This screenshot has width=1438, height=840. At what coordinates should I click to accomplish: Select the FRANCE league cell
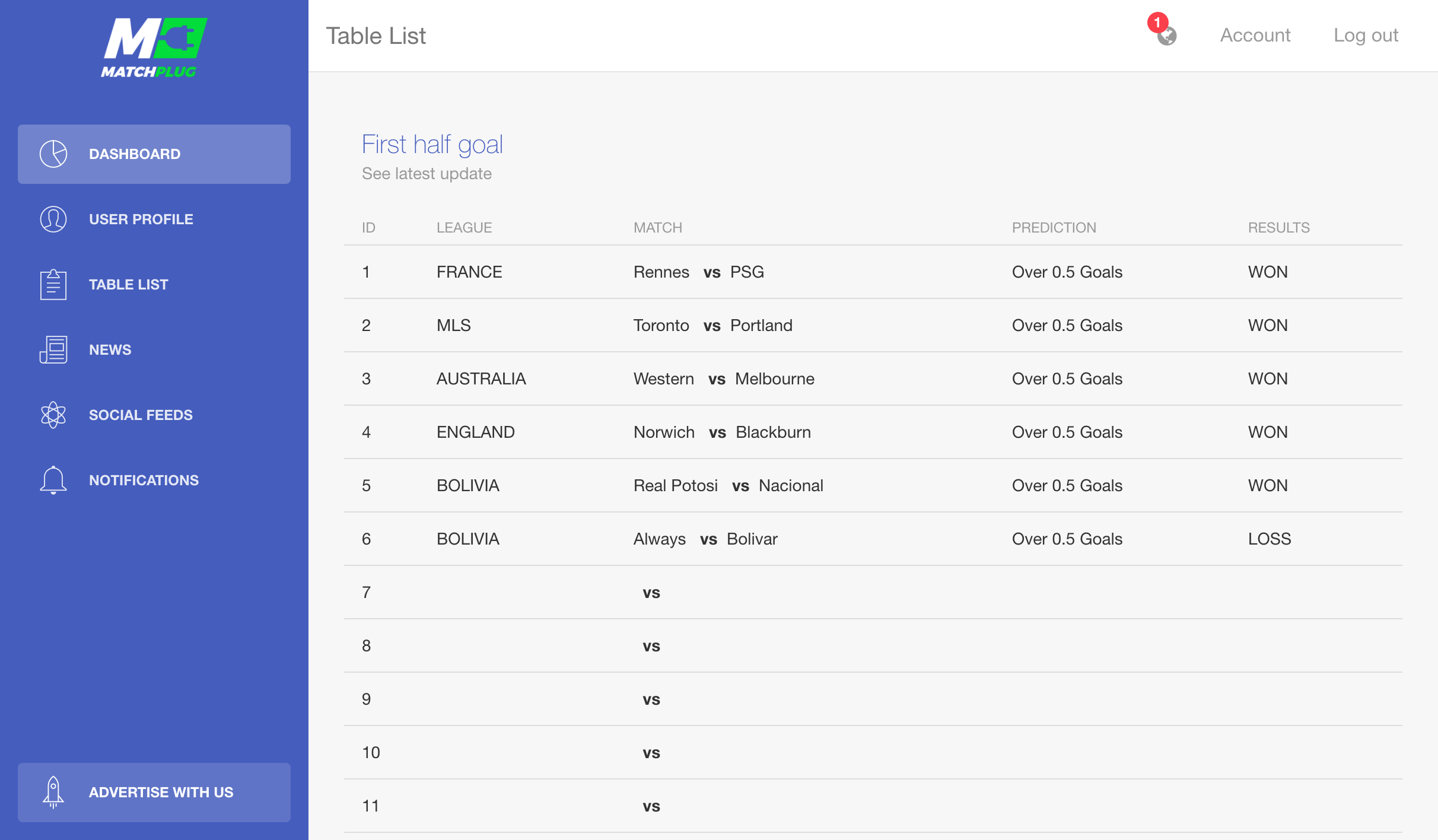point(469,272)
